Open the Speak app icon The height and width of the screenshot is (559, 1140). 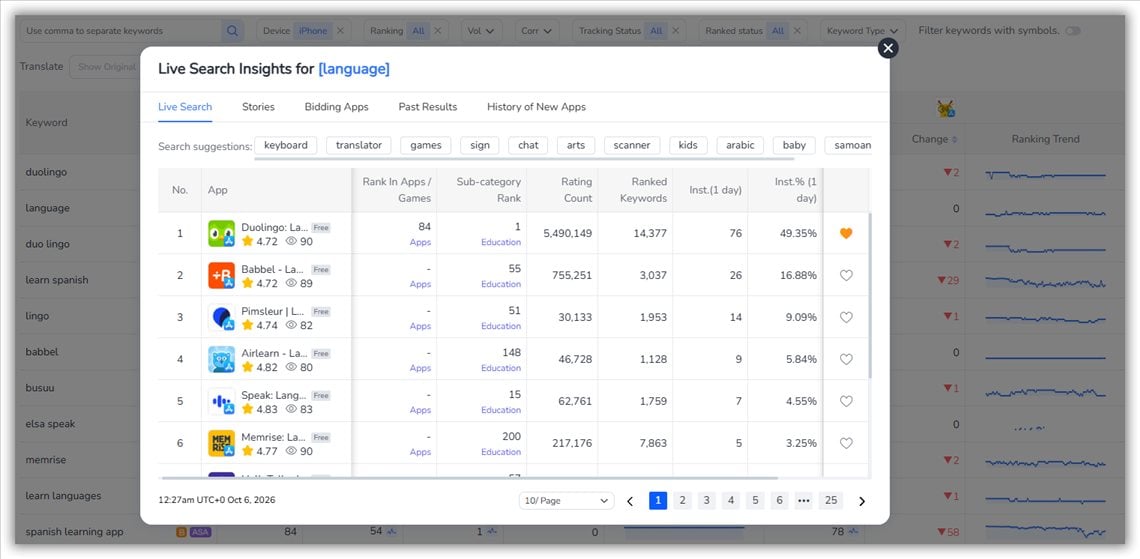[221, 401]
